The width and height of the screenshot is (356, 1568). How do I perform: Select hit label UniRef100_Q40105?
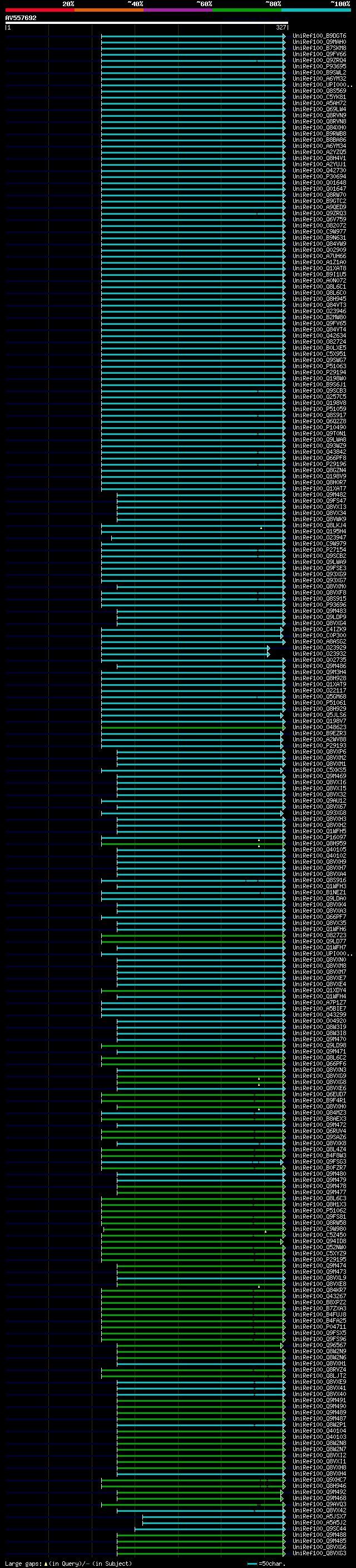pyautogui.click(x=319, y=850)
